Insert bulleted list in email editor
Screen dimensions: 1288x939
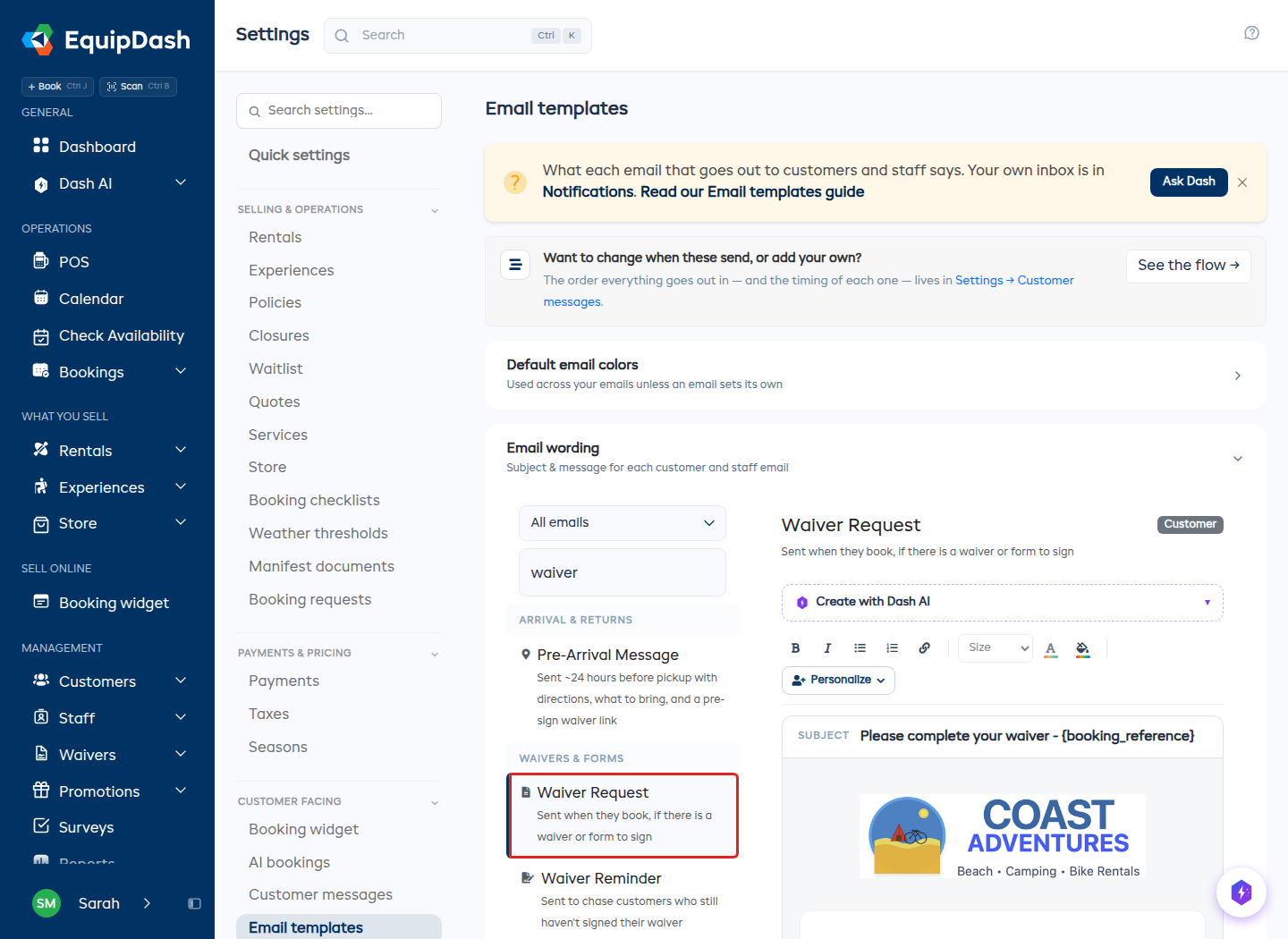[x=860, y=648]
